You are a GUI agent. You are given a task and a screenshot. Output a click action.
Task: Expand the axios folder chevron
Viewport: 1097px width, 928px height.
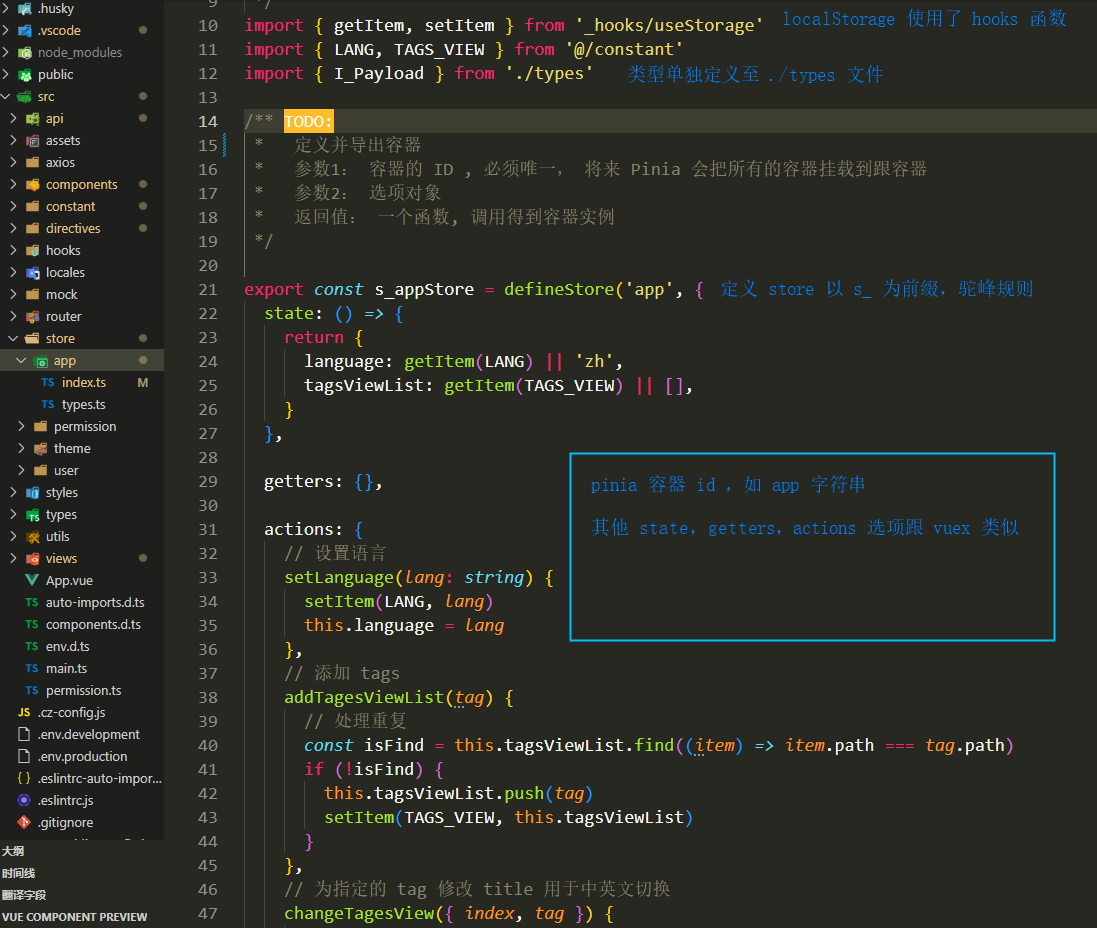coord(13,162)
